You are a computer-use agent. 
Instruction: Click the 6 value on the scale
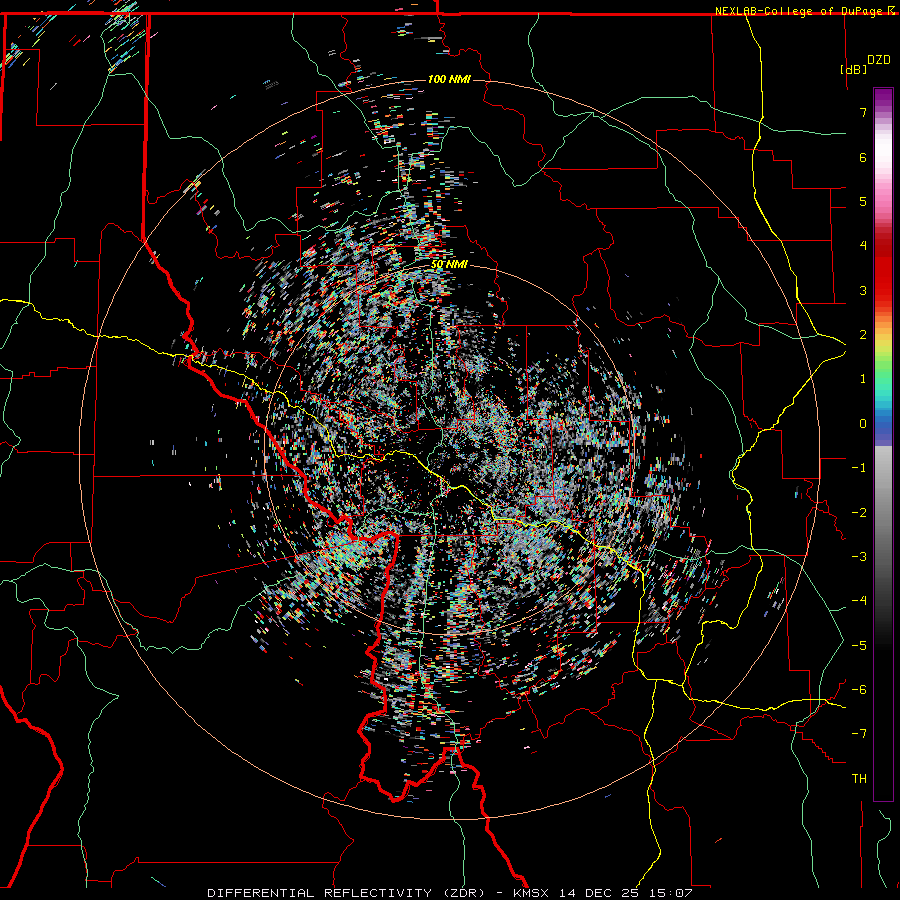(863, 157)
